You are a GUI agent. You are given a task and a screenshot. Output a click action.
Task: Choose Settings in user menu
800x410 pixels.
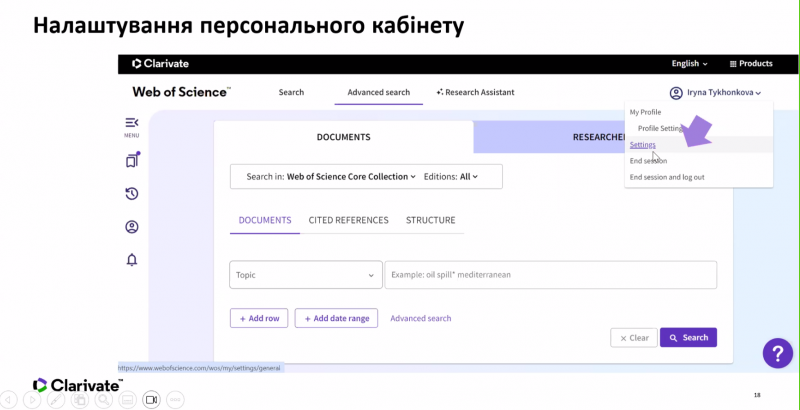coord(643,145)
